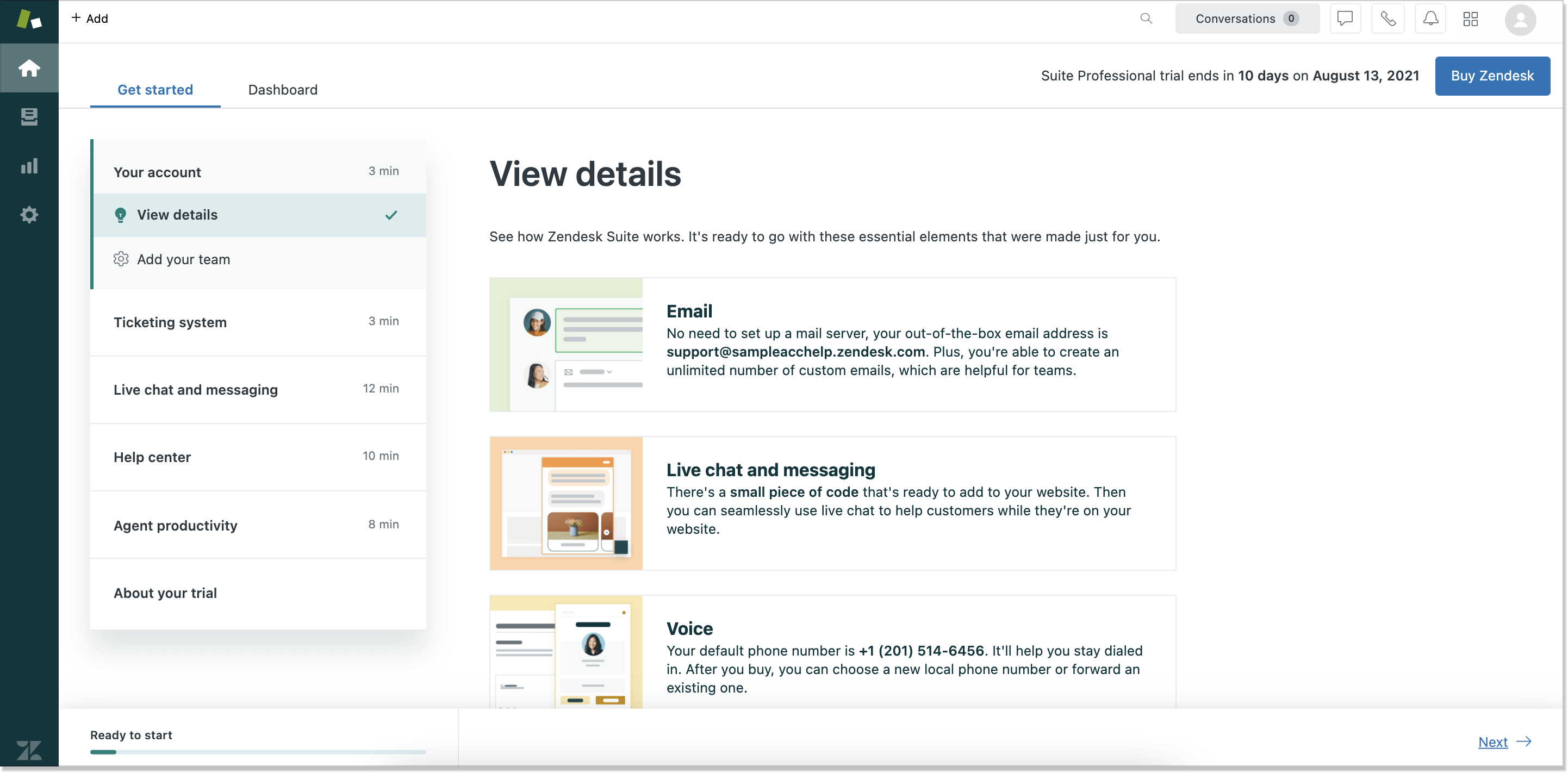Click the admin settings gear icon in sidebar
The image size is (1568, 773).
[29, 214]
